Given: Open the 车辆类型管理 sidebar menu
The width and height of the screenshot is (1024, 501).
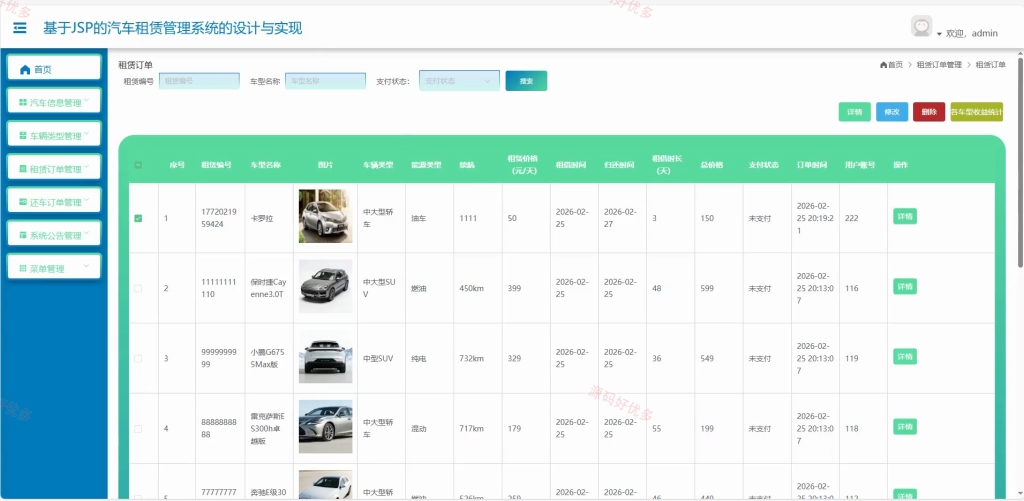Looking at the screenshot, I should [54, 136].
